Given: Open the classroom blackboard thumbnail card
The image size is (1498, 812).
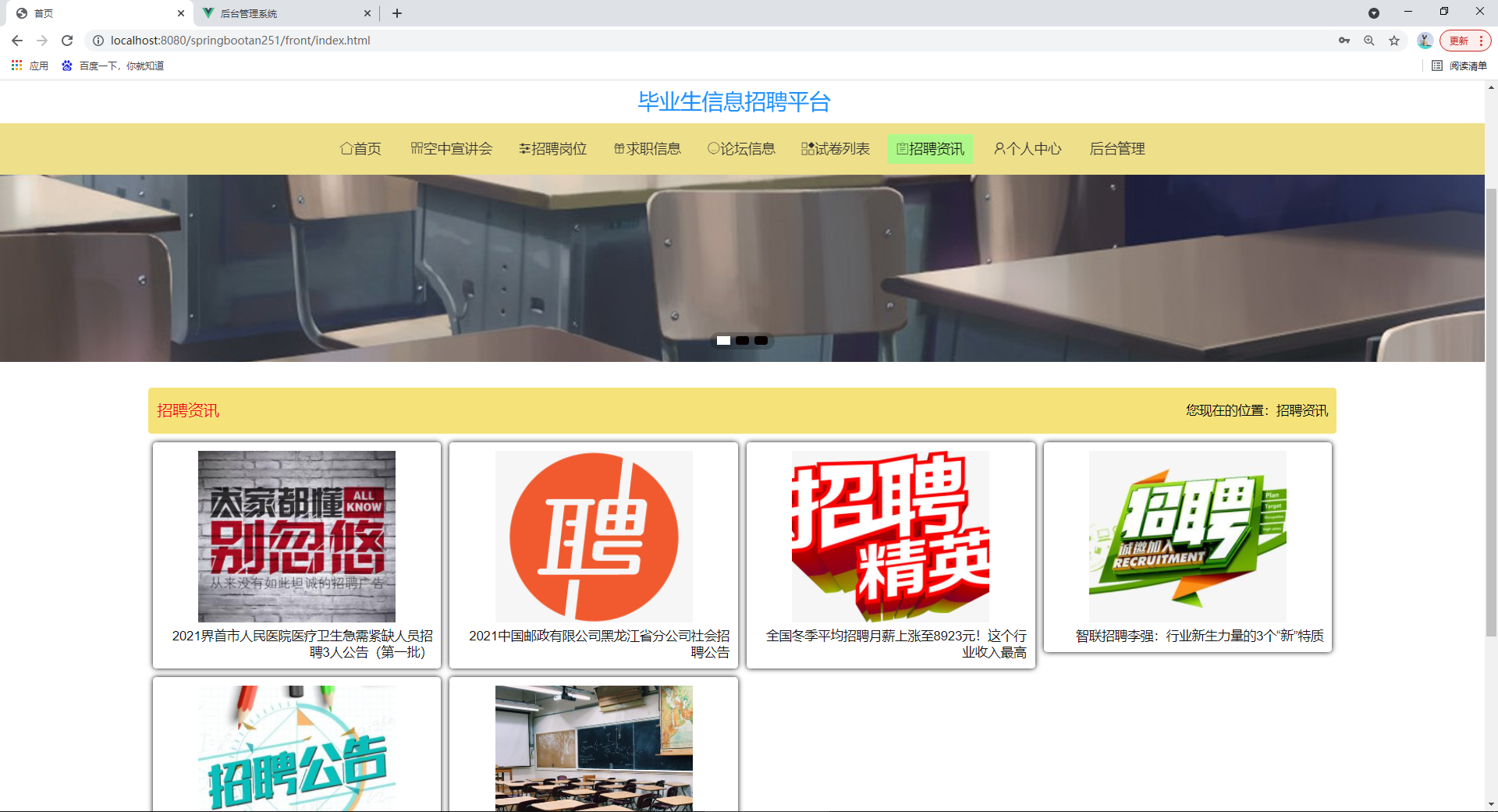Looking at the screenshot, I should point(594,748).
